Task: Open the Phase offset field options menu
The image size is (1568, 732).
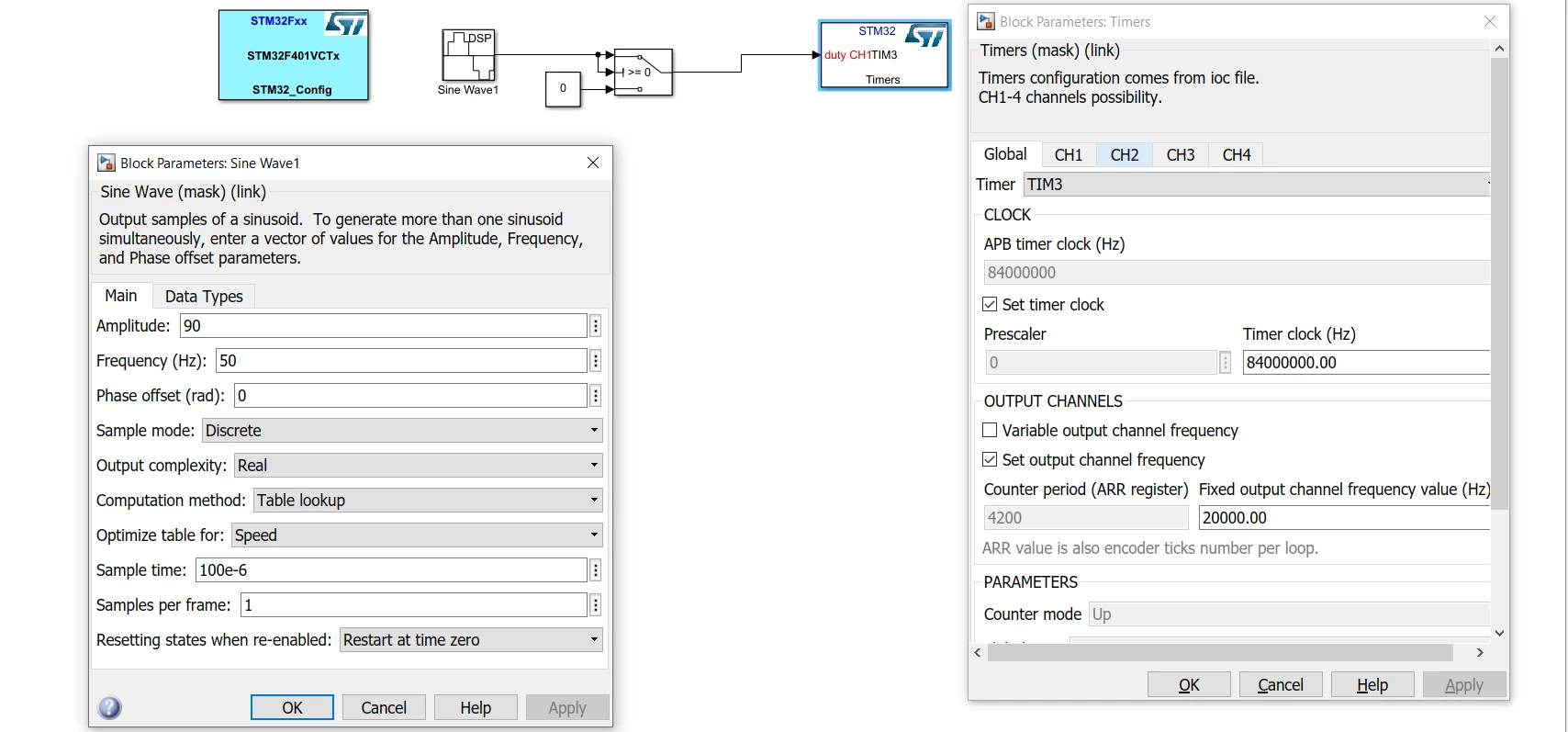Action: tap(596, 396)
